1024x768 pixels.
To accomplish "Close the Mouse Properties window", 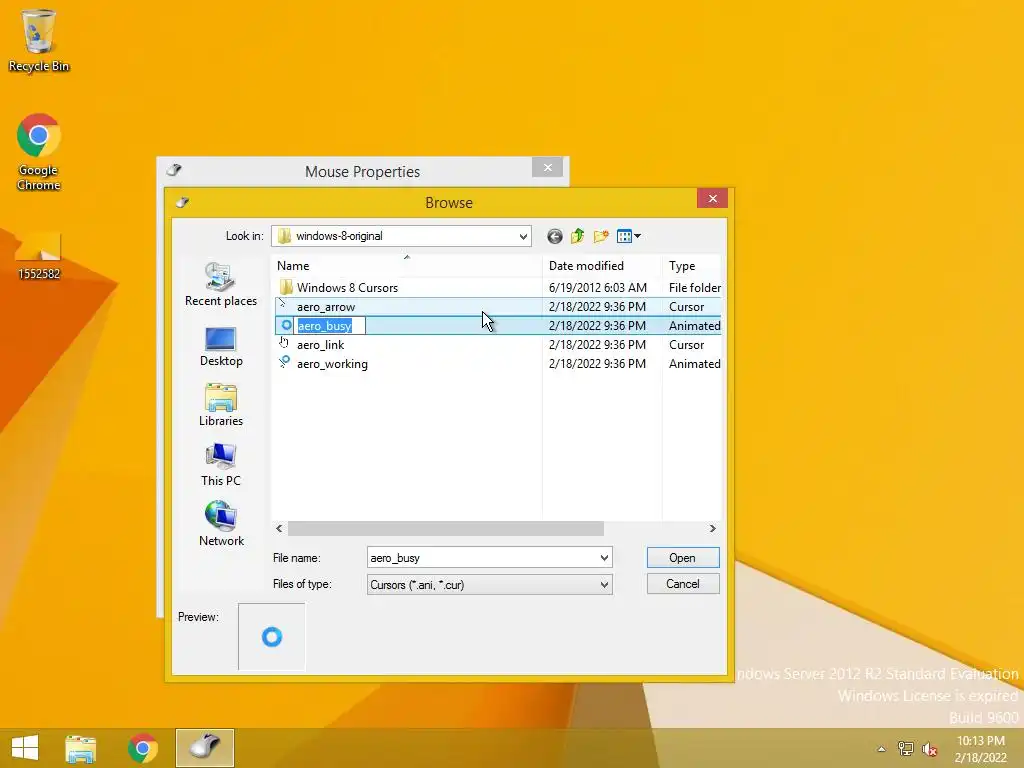I will click(547, 168).
